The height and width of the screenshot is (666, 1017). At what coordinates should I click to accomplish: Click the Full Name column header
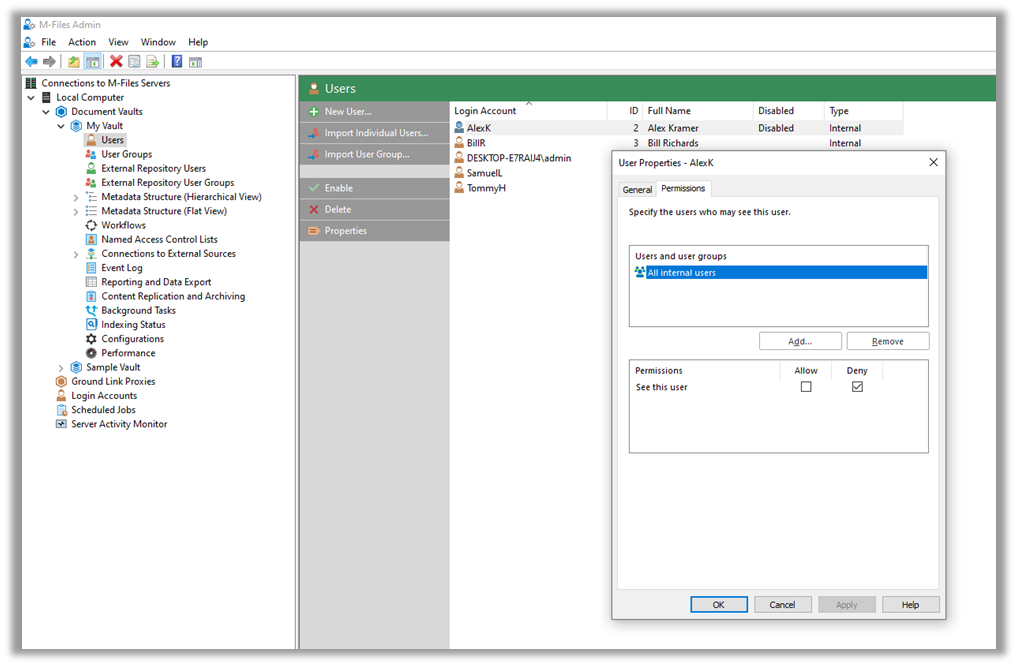pos(698,111)
